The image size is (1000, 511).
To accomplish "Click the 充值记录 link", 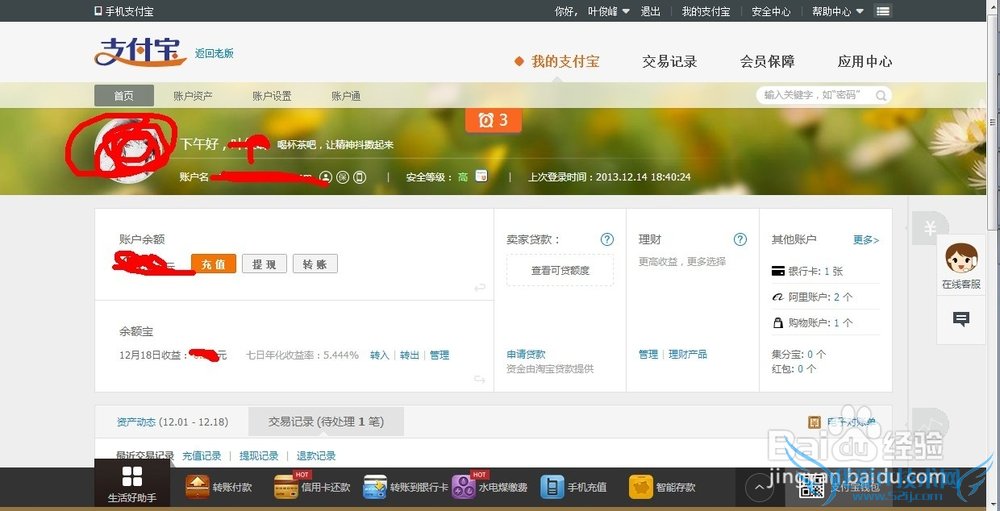I will click(x=202, y=456).
